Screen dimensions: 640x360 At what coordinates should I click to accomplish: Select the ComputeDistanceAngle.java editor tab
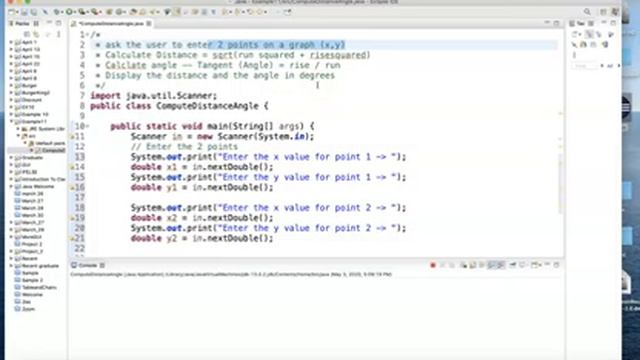click(111, 24)
